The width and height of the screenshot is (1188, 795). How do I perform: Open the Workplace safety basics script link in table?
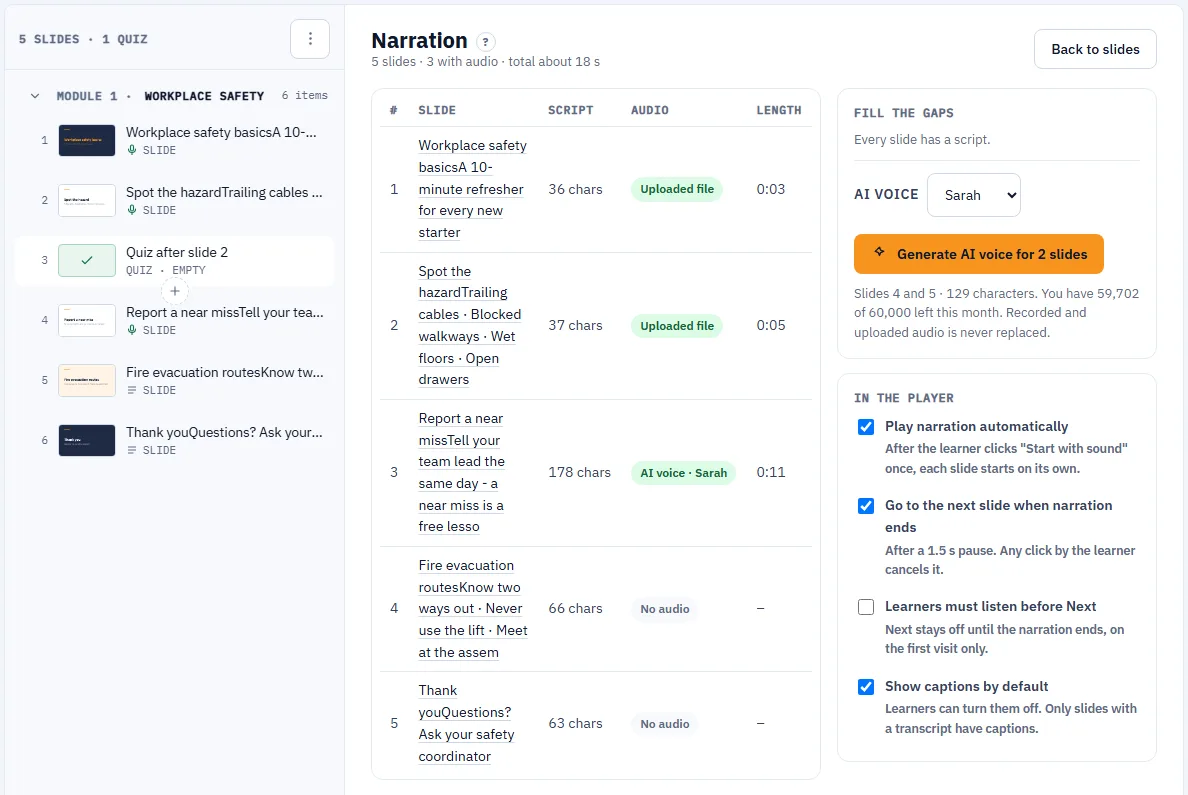(473, 189)
